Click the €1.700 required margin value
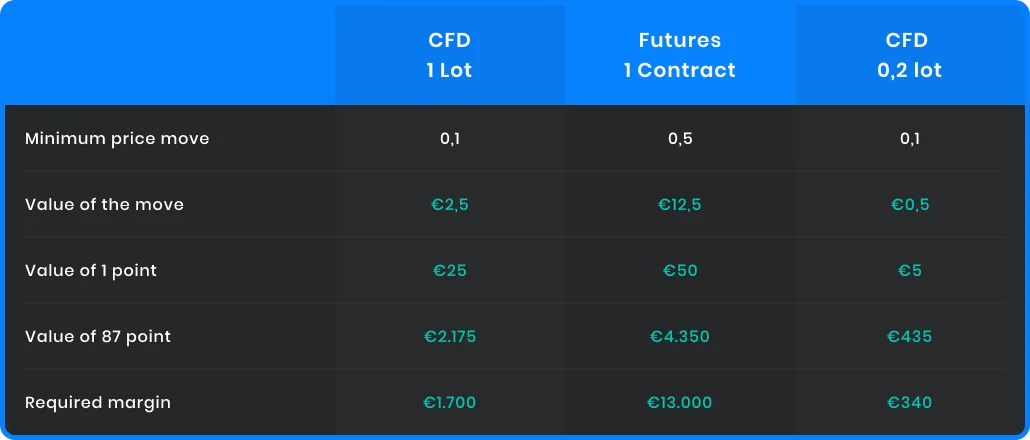Screen dimensions: 1030x440 click(450, 403)
